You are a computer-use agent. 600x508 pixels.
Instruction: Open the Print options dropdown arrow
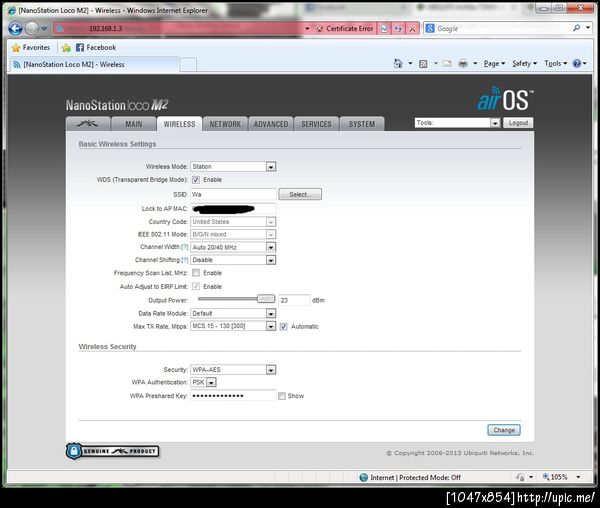[x=475, y=64]
